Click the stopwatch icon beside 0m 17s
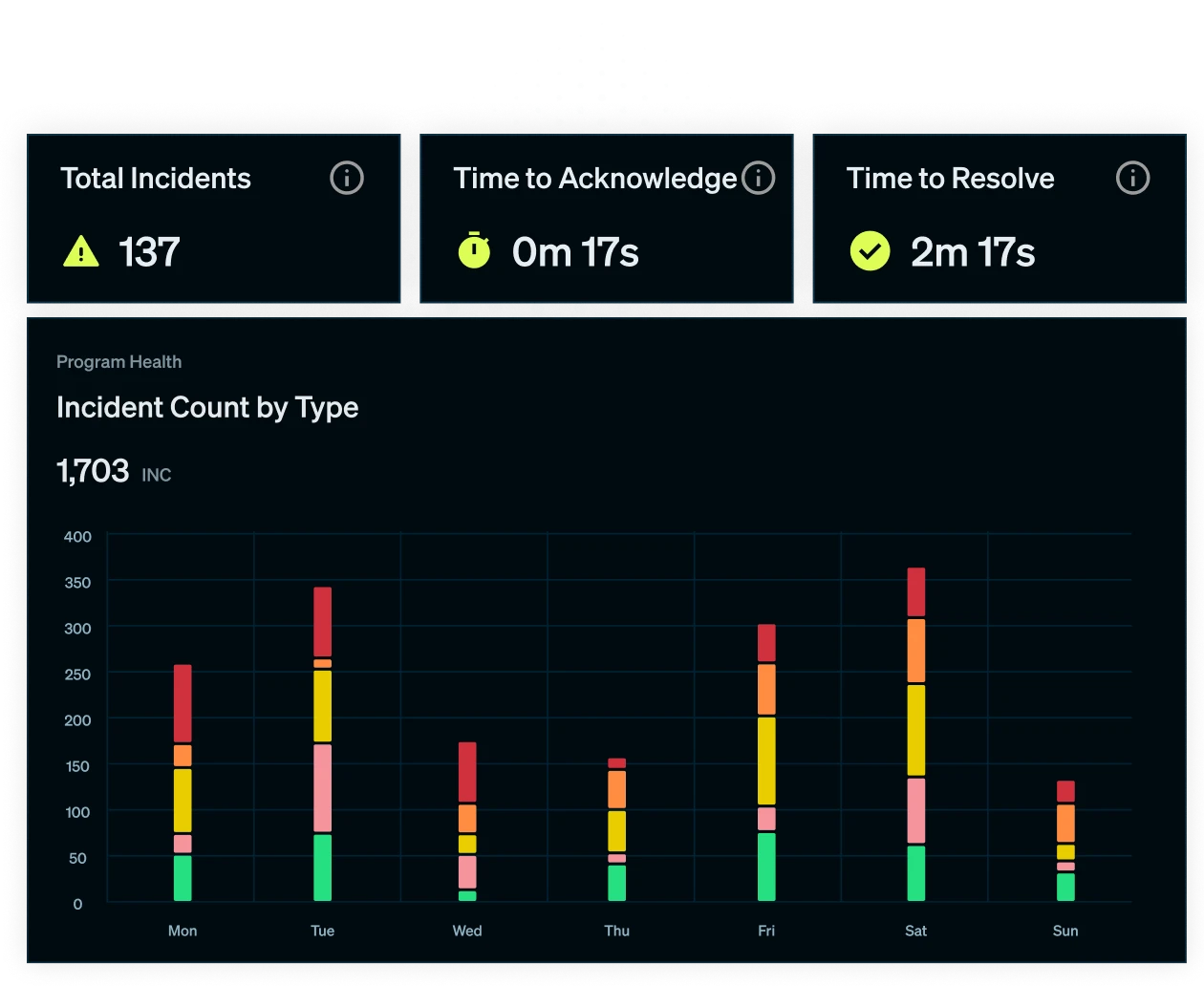Screen dimensions: 1204x986 click(474, 252)
